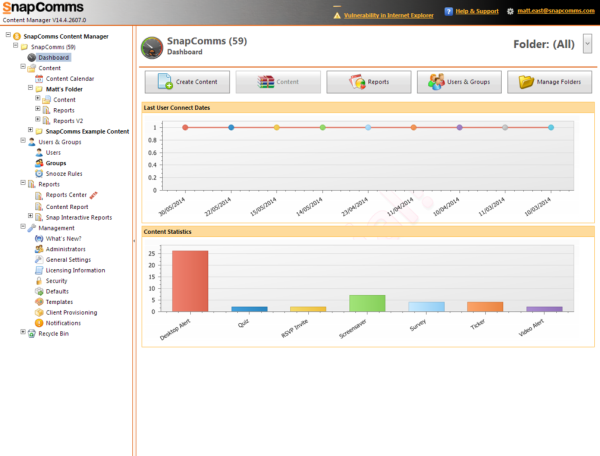Click the Content toolbar button
This screenshot has height=456, width=600.
[278, 82]
